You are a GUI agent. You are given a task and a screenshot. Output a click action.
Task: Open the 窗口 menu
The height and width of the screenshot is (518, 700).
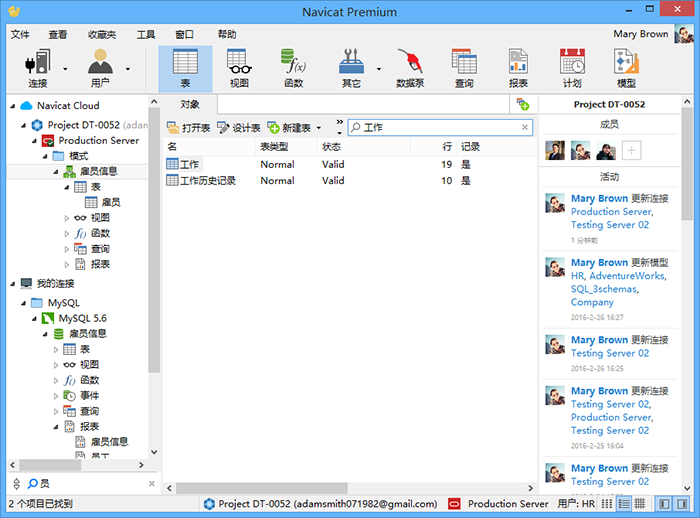(x=184, y=34)
